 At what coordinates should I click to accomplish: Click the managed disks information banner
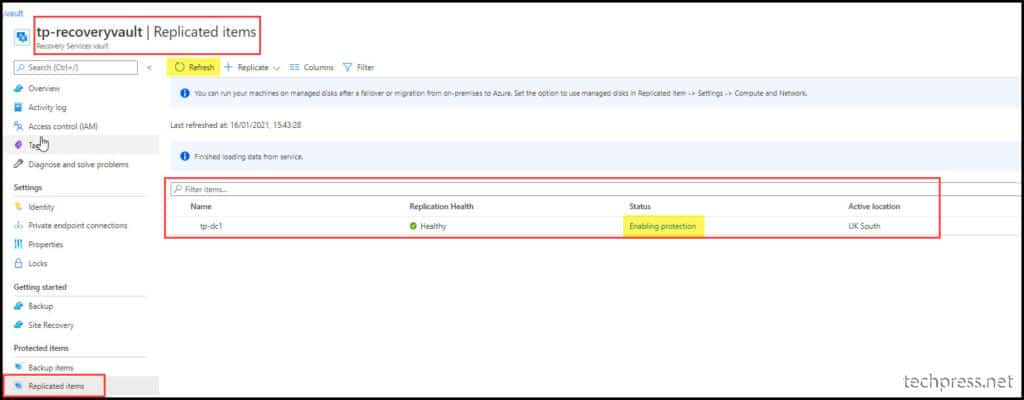(x=596, y=93)
